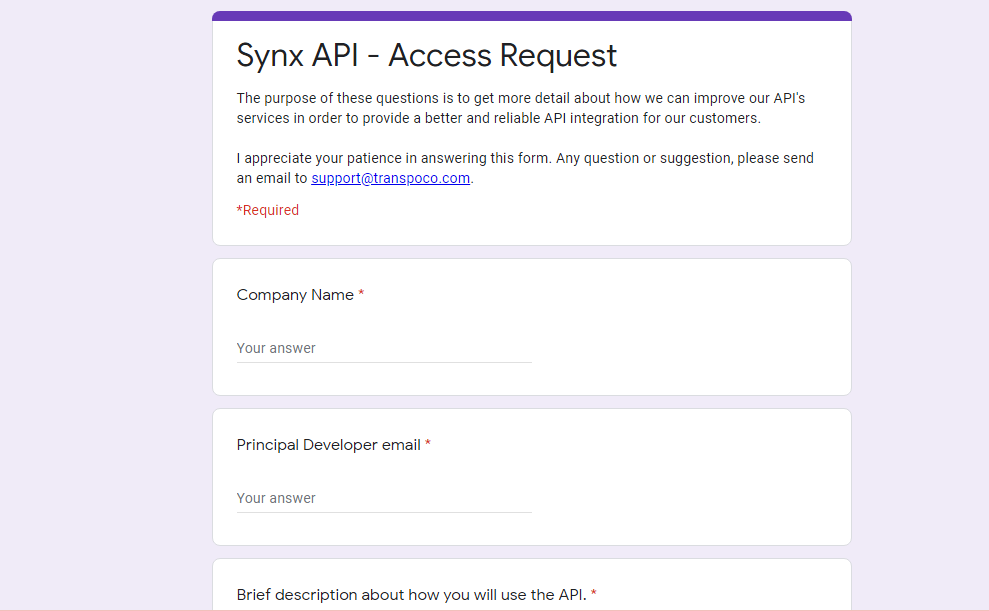Click the asterisk beside Principal Developer email
Screen dimensions: 989x611
428,443
